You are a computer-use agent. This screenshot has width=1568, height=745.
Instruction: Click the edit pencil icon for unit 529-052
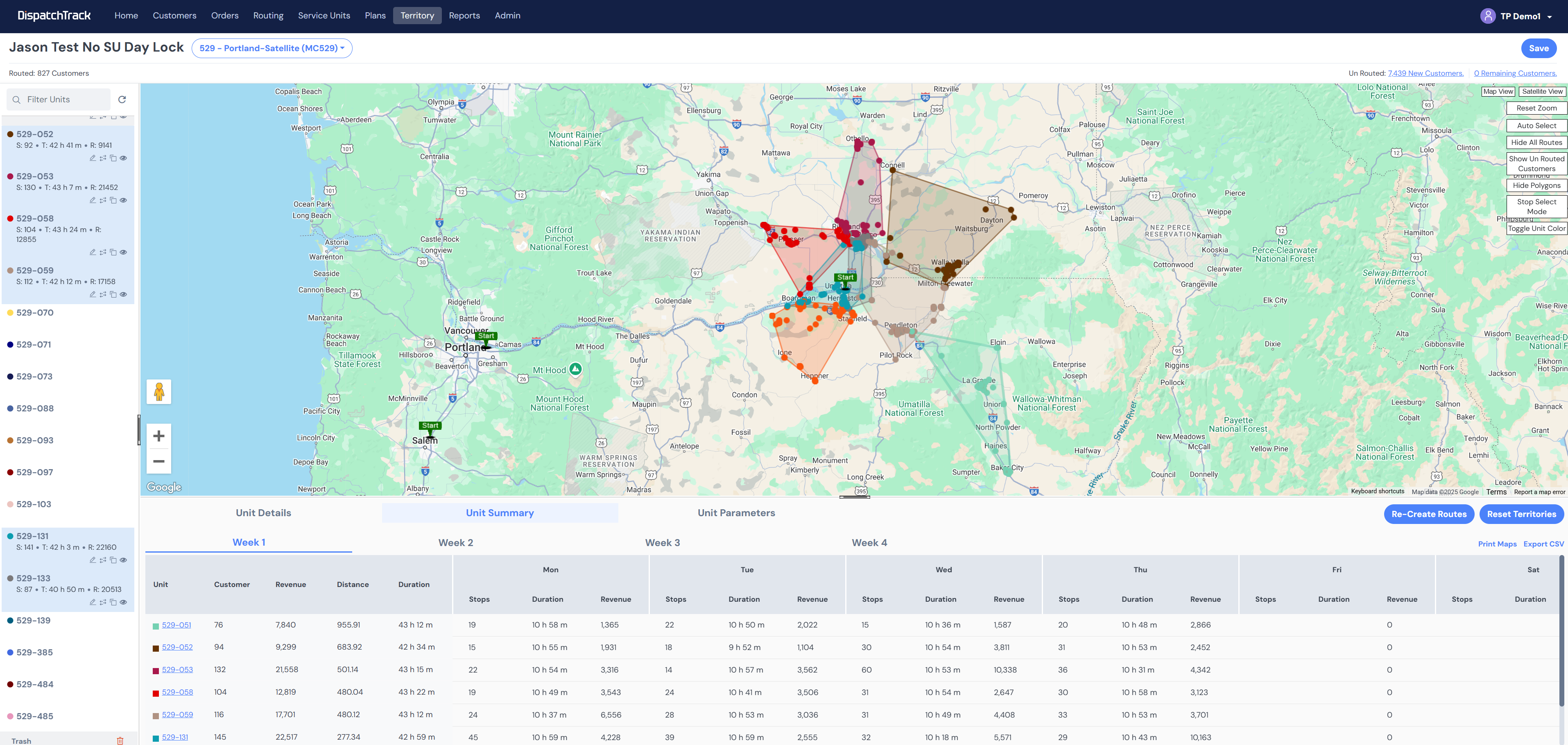coord(93,158)
